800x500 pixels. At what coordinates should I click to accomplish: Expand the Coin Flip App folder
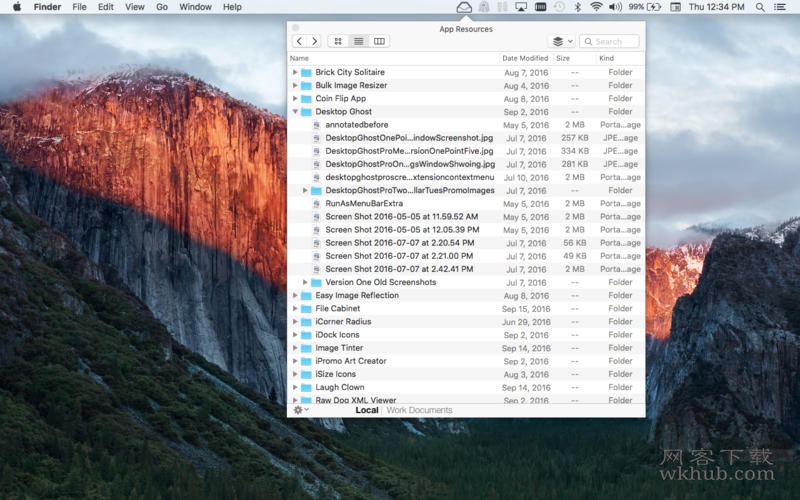pyautogui.click(x=295, y=98)
